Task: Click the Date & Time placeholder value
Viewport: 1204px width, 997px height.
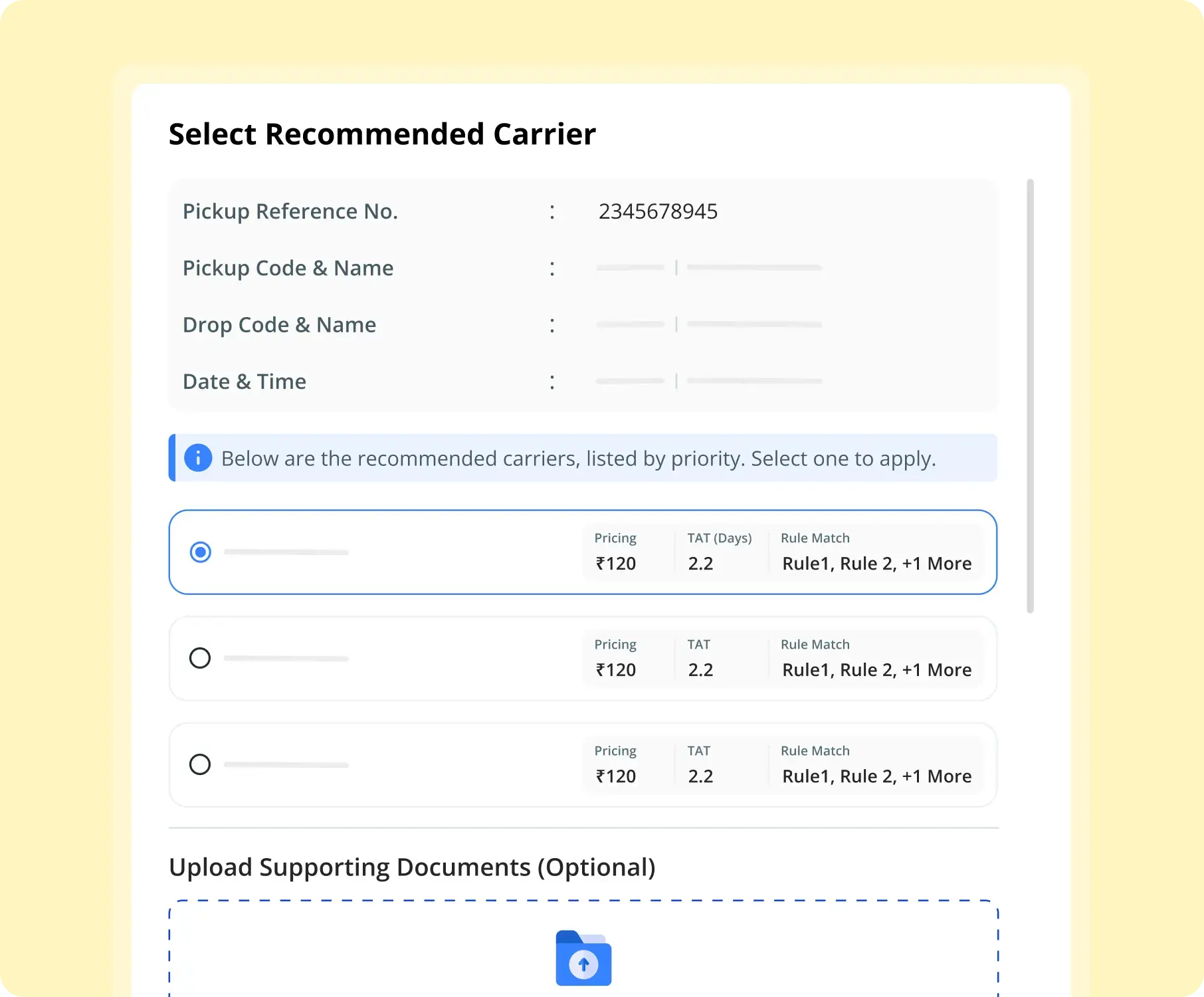Action: tap(709, 381)
